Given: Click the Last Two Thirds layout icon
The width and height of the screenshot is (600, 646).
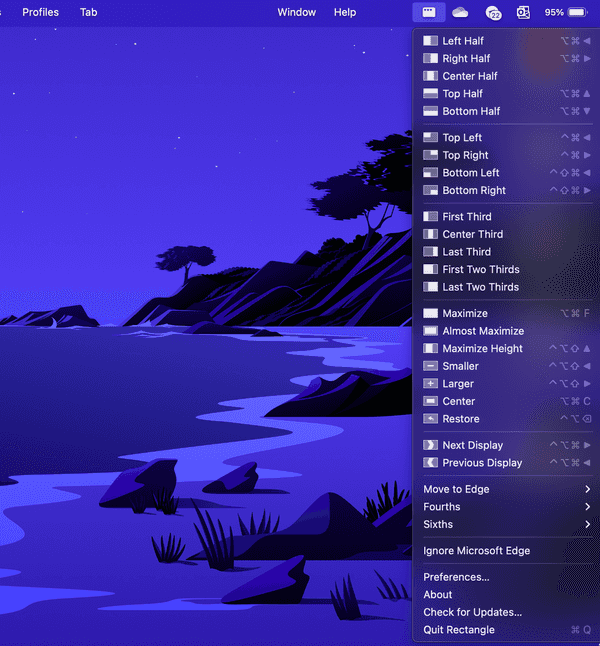Looking at the screenshot, I should tap(431, 287).
